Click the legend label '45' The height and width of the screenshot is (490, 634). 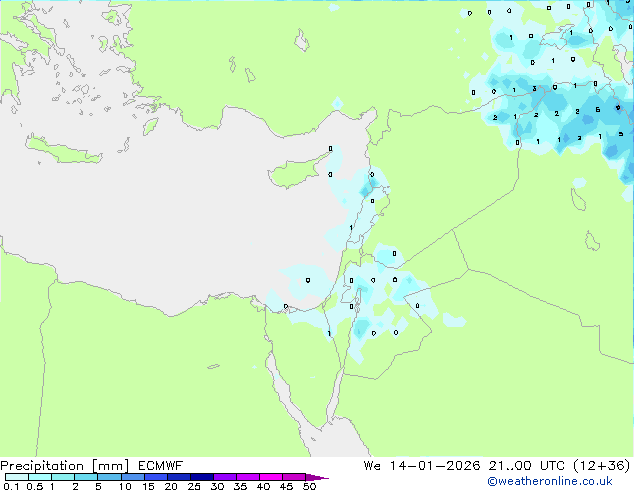pyautogui.click(x=286, y=486)
